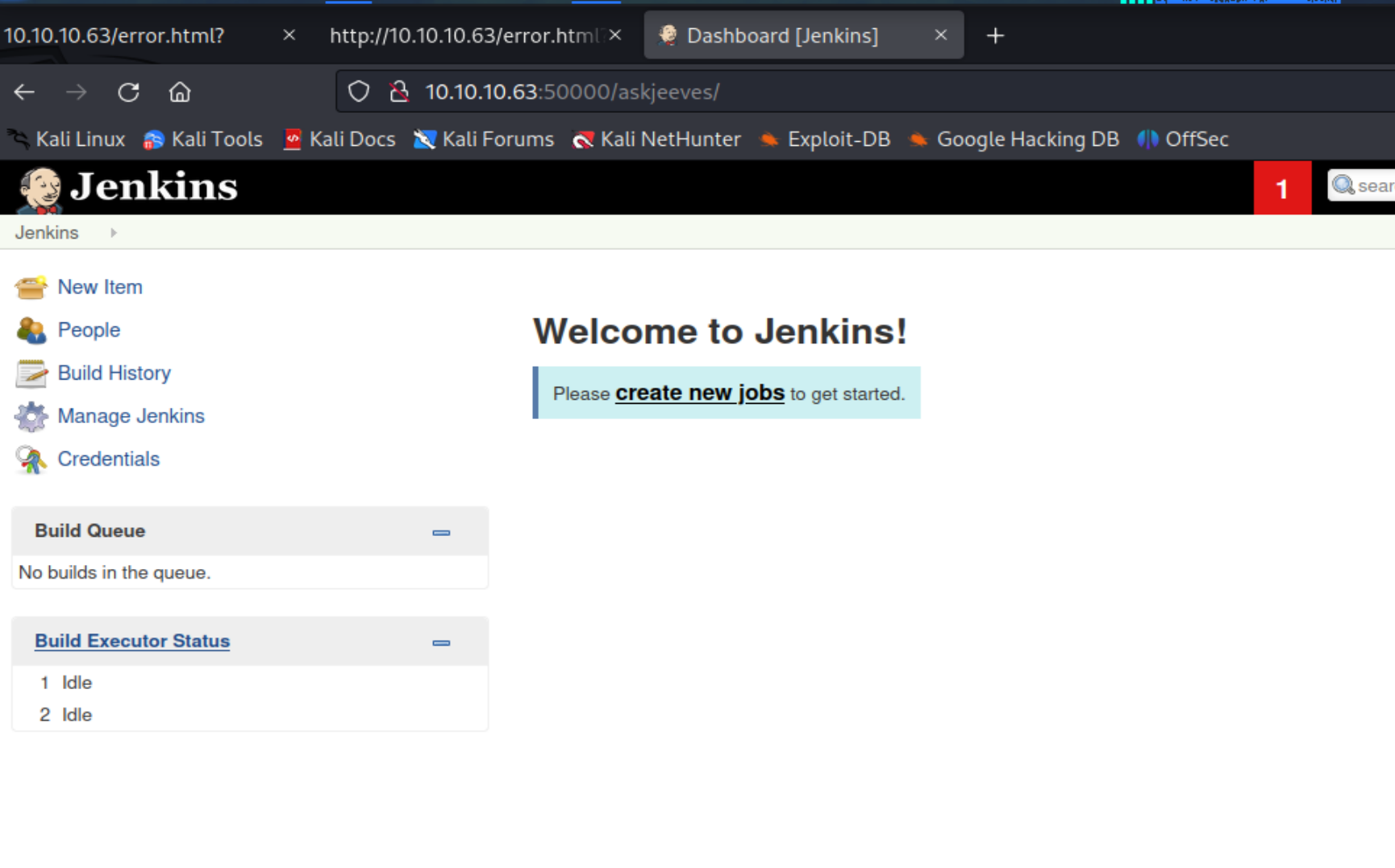
Task: Click the create new jobs link
Action: click(700, 393)
